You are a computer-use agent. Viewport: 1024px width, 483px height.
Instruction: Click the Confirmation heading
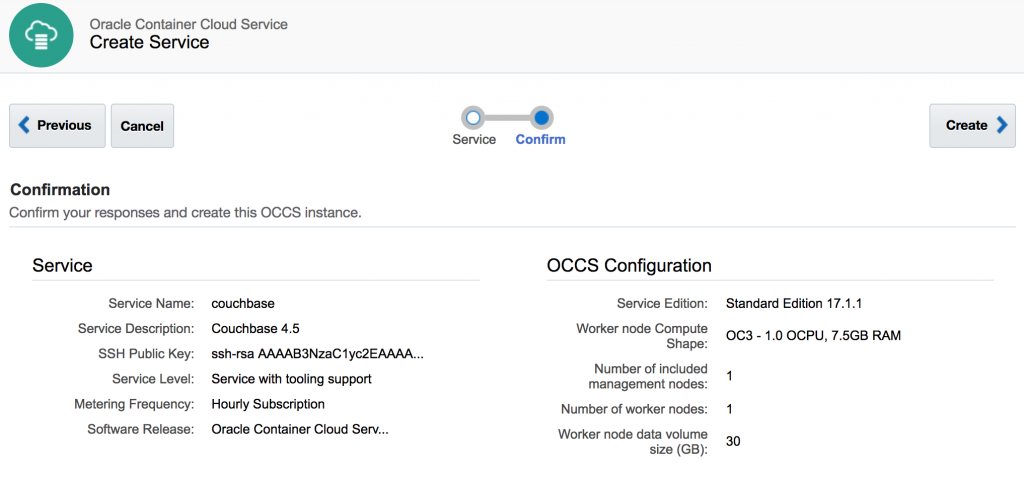pos(60,190)
